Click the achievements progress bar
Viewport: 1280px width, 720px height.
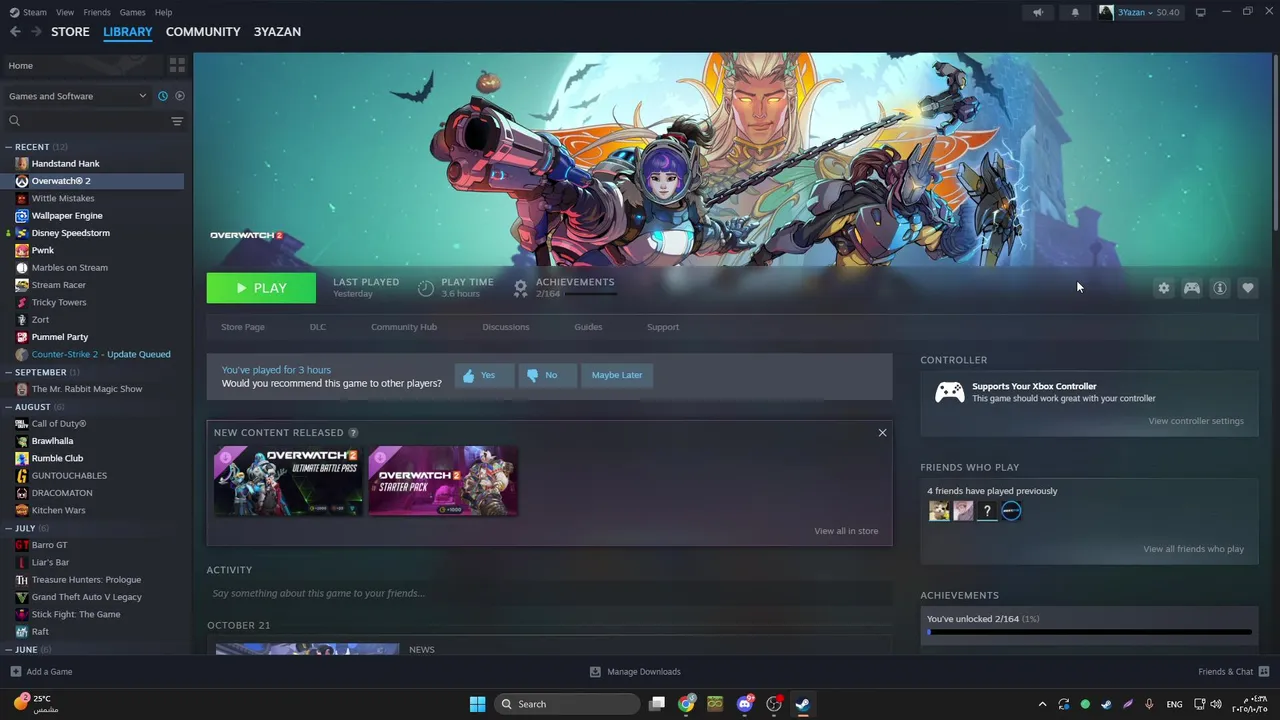(1089, 632)
